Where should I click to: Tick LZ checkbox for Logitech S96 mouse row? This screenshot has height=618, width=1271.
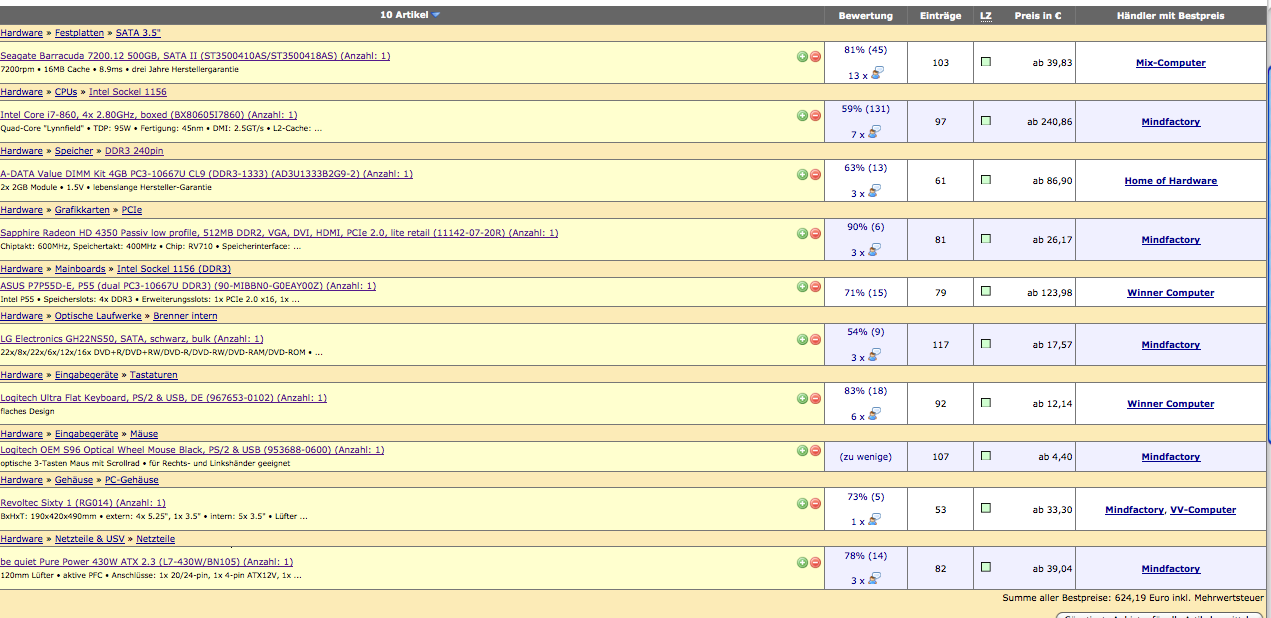[x=986, y=455]
